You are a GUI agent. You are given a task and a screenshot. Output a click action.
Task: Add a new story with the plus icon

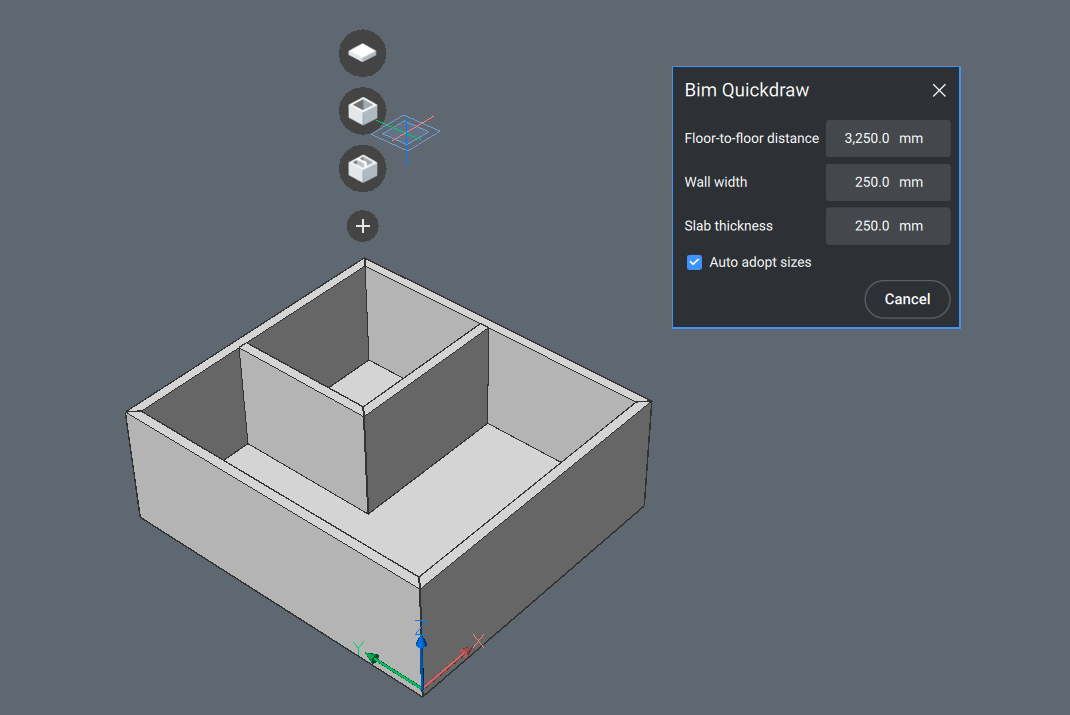[x=362, y=226]
